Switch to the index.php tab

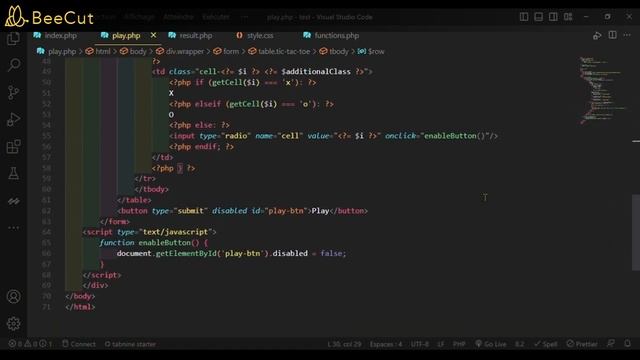click(60, 36)
